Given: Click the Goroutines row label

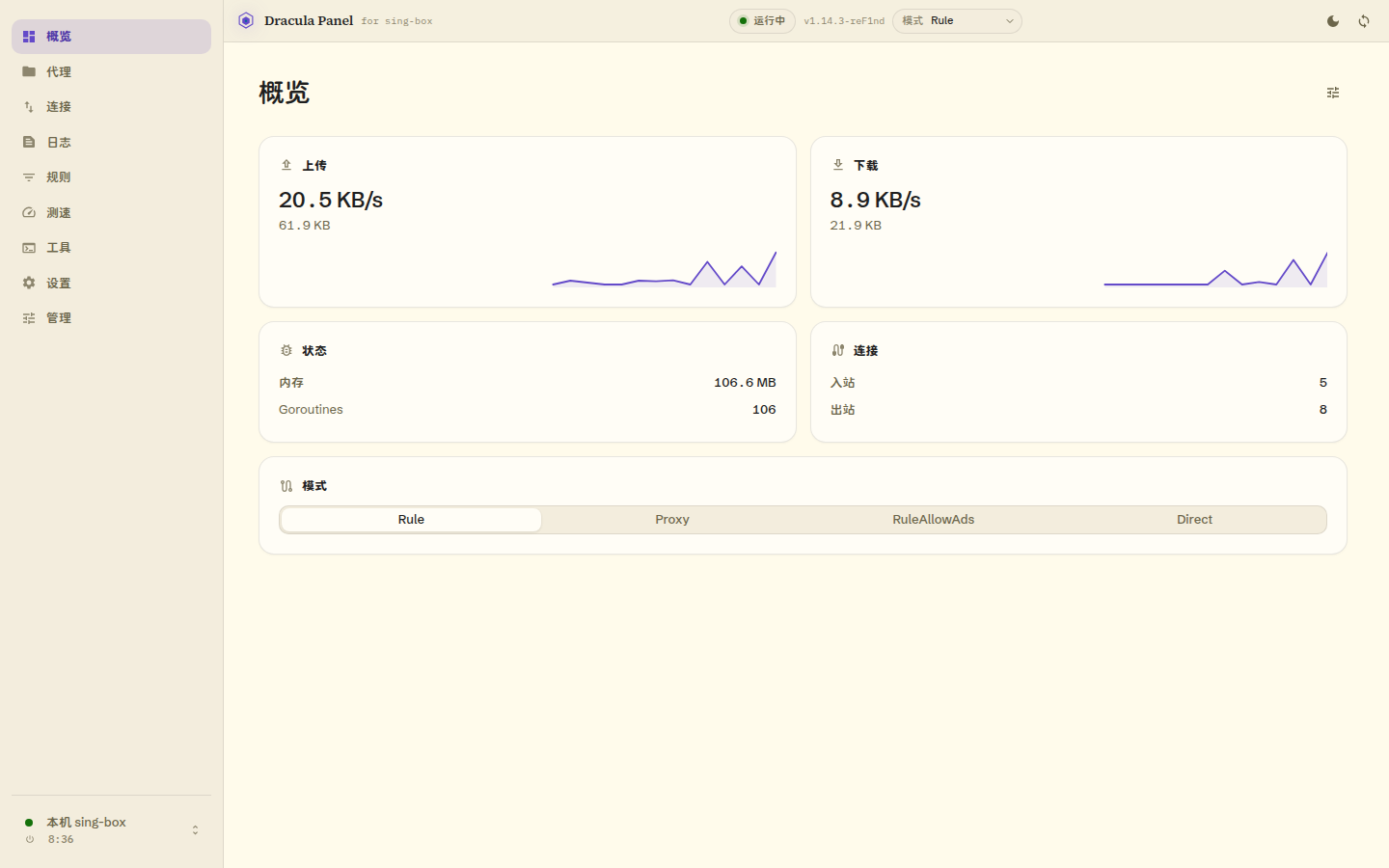Looking at the screenshot, I should 311,410.
